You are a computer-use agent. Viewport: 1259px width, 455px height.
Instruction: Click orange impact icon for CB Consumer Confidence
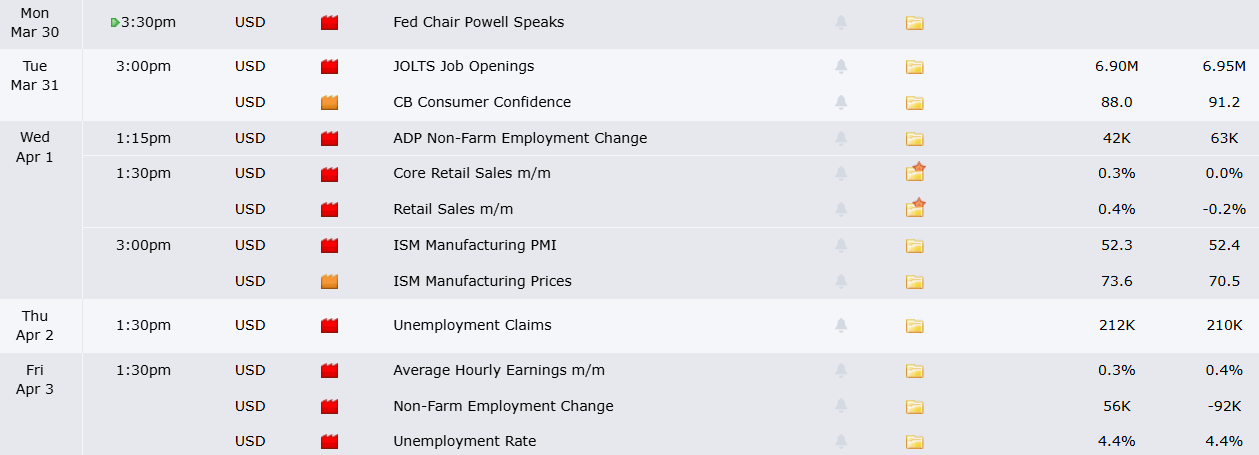[329, 103]
